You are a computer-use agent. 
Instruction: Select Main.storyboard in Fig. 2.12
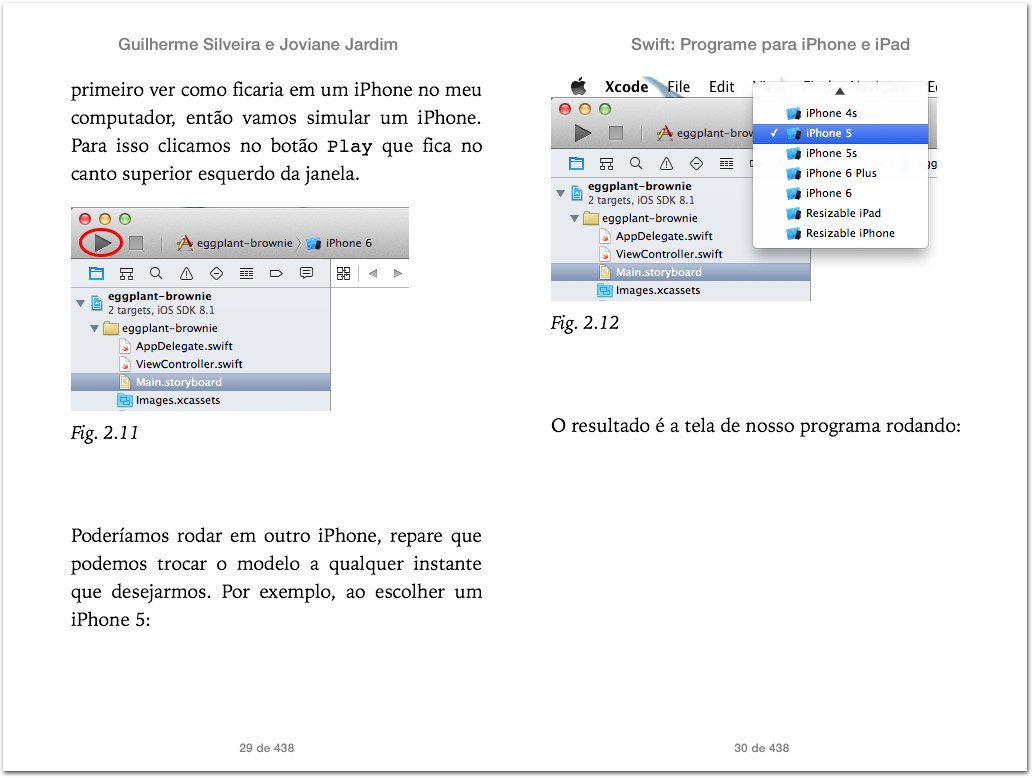(681, 272)
